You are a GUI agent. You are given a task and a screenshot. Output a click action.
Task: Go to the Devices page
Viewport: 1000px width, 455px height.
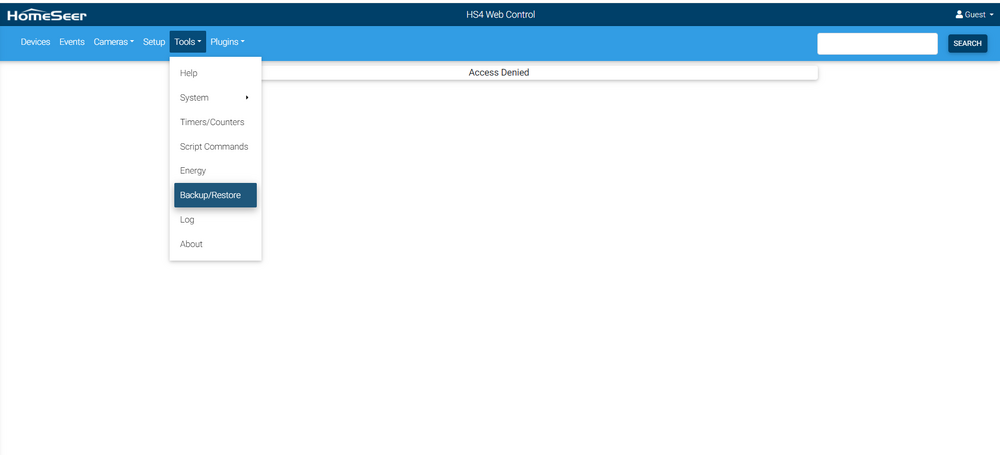point(36,42)
